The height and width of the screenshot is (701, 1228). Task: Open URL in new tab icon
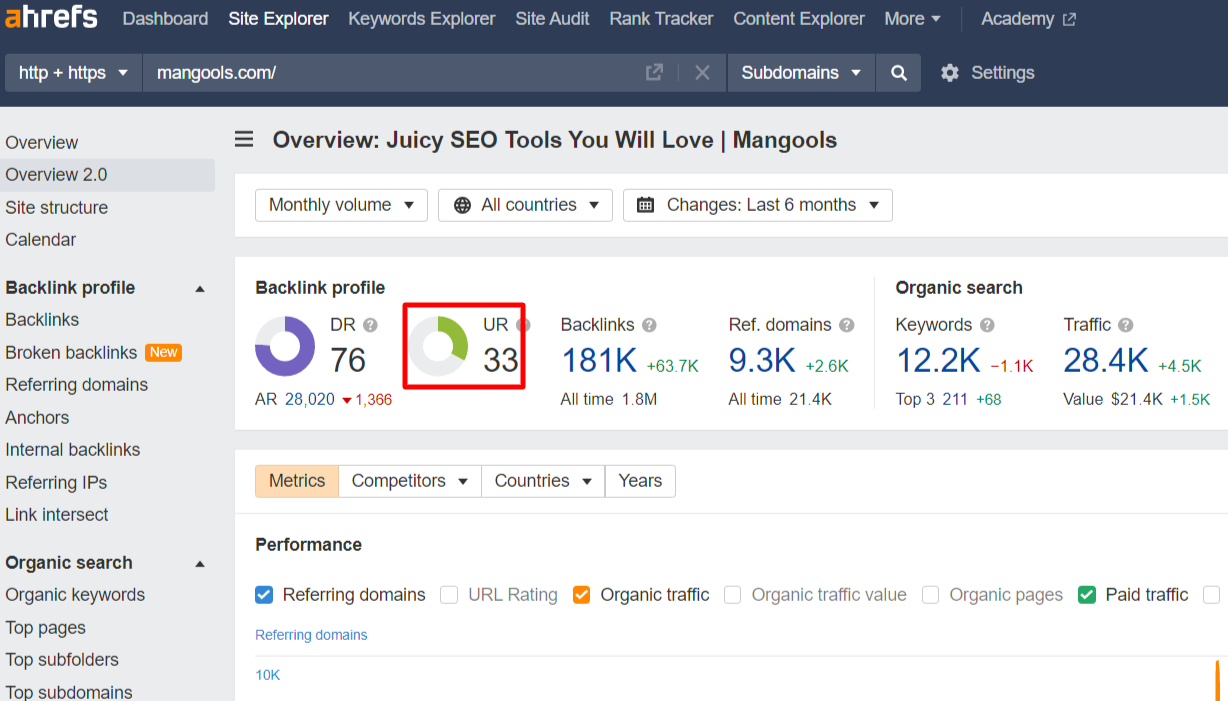point(654,72)
